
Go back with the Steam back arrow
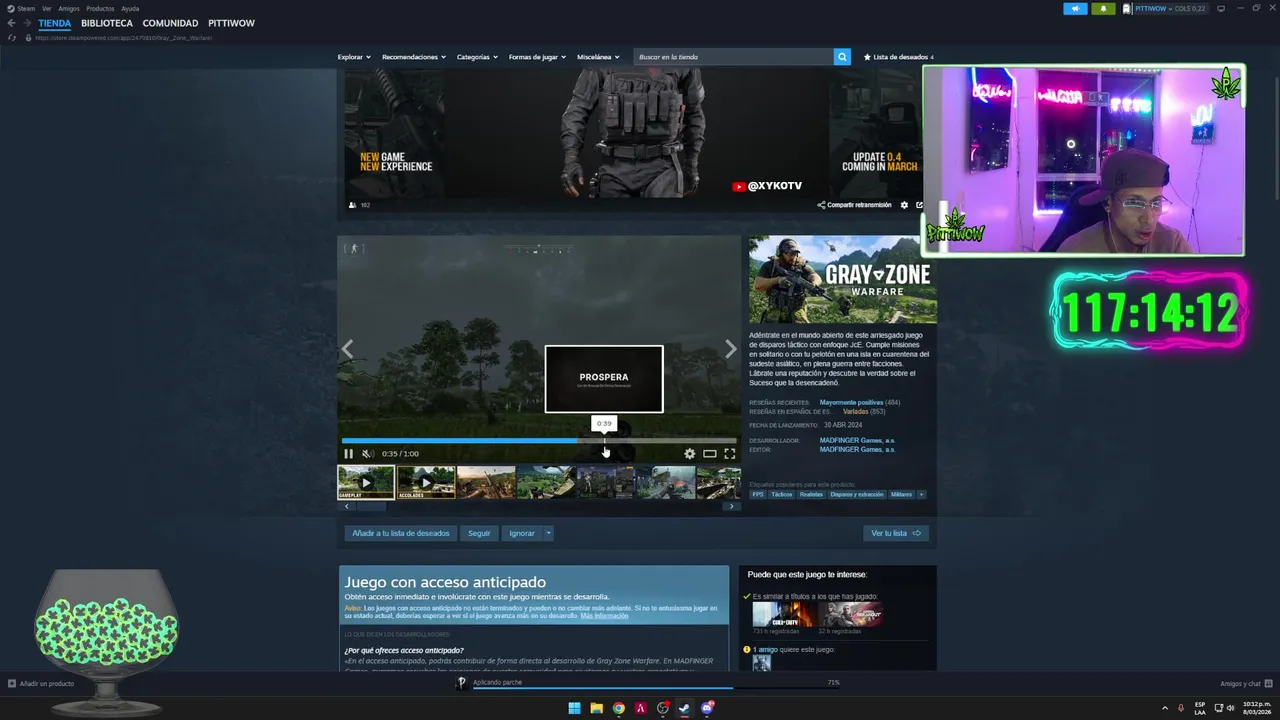11,23
